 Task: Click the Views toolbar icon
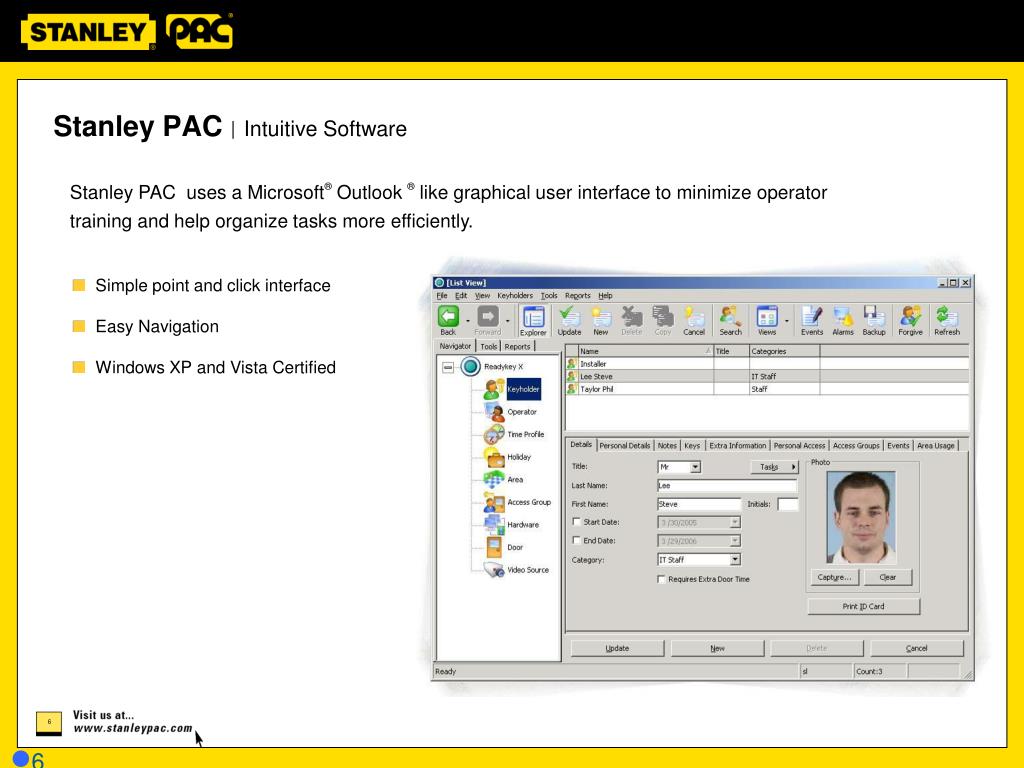(x=767, y=317)
